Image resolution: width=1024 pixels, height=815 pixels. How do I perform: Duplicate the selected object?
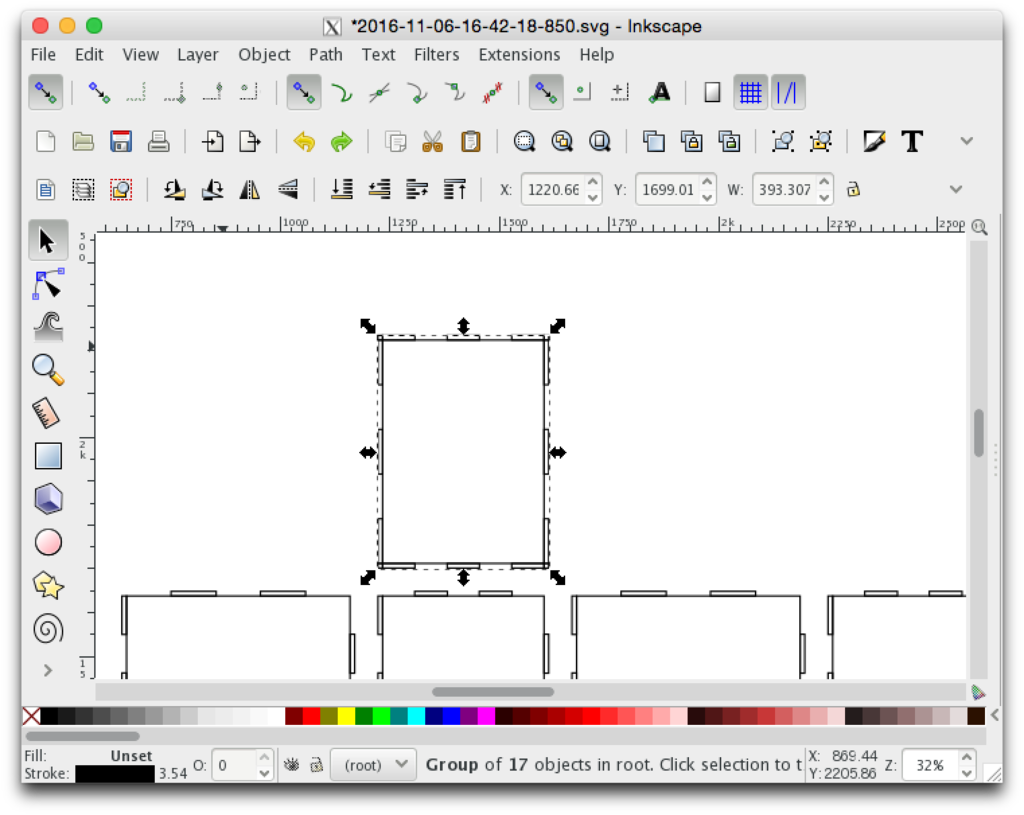tap(653, 141)
